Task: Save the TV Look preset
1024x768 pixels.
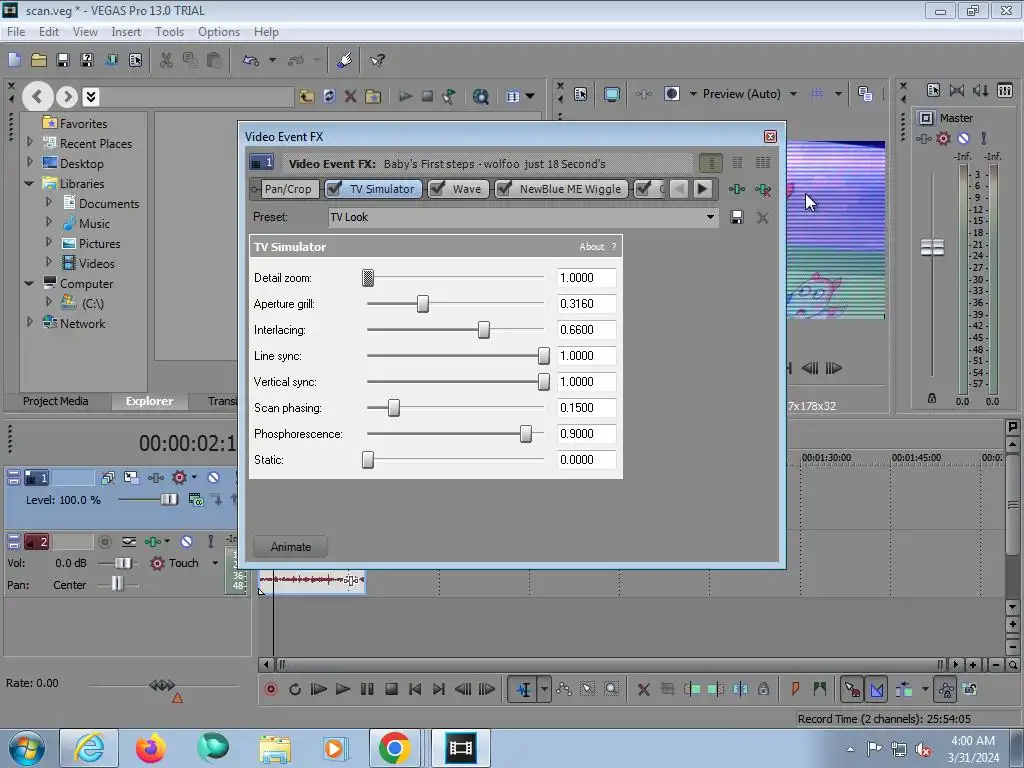Action: 737,217
